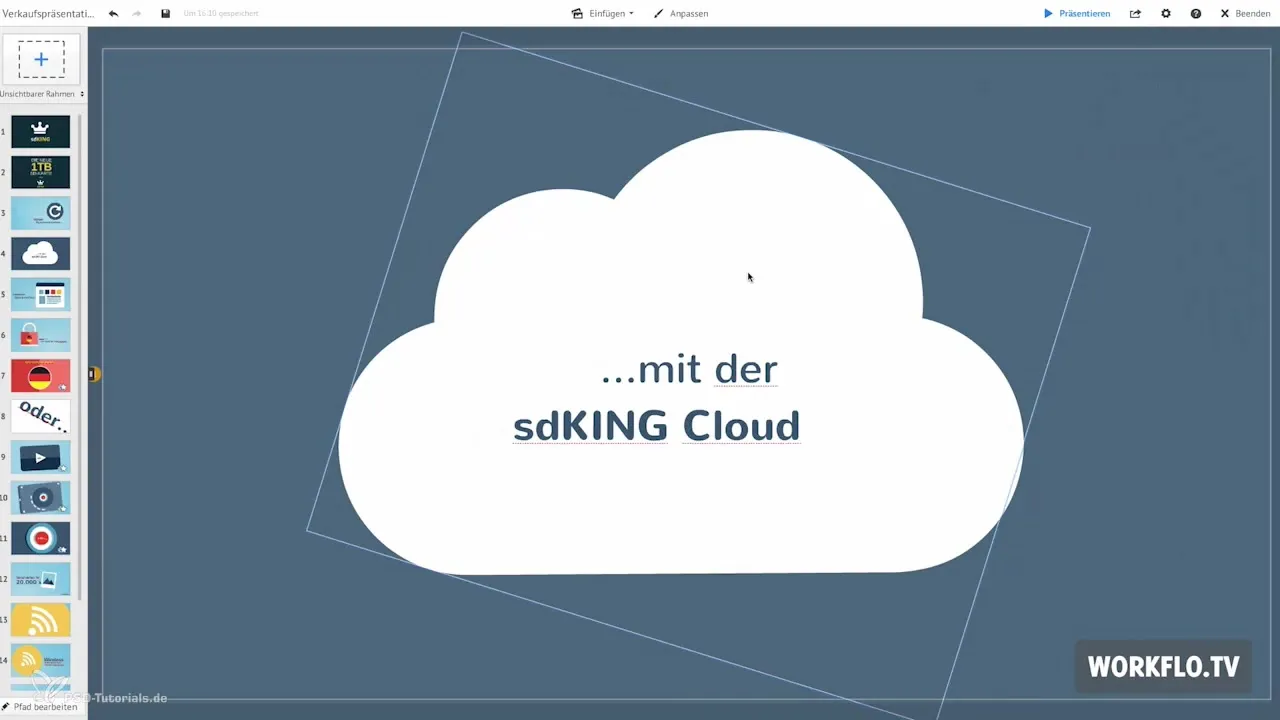Screen dimensions: 1280x720
Task: Select slide 5 browser window thumbnail
Action: [x=41, y=294]
